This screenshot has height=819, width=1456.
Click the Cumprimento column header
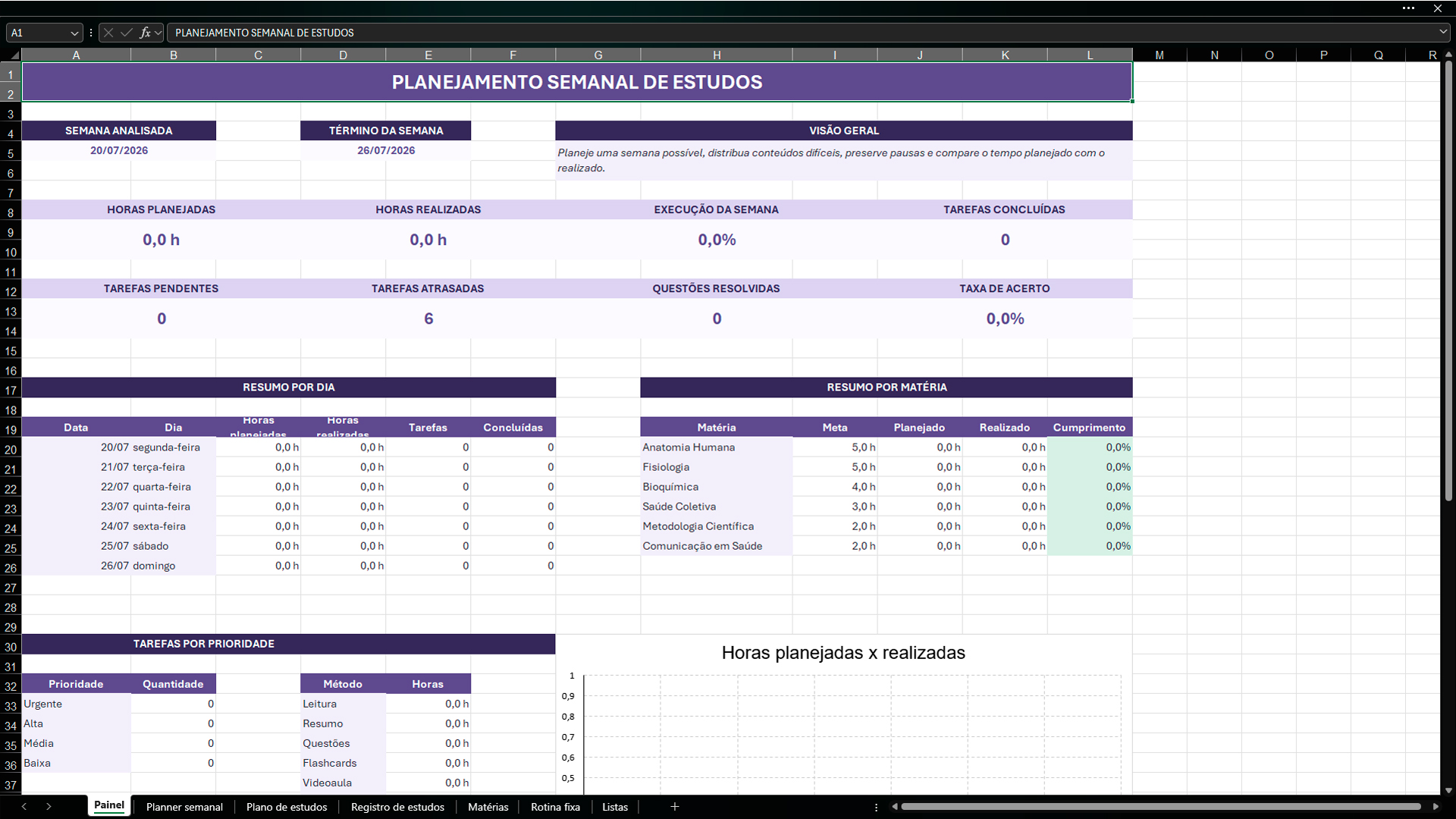[x=1090, y=427]
